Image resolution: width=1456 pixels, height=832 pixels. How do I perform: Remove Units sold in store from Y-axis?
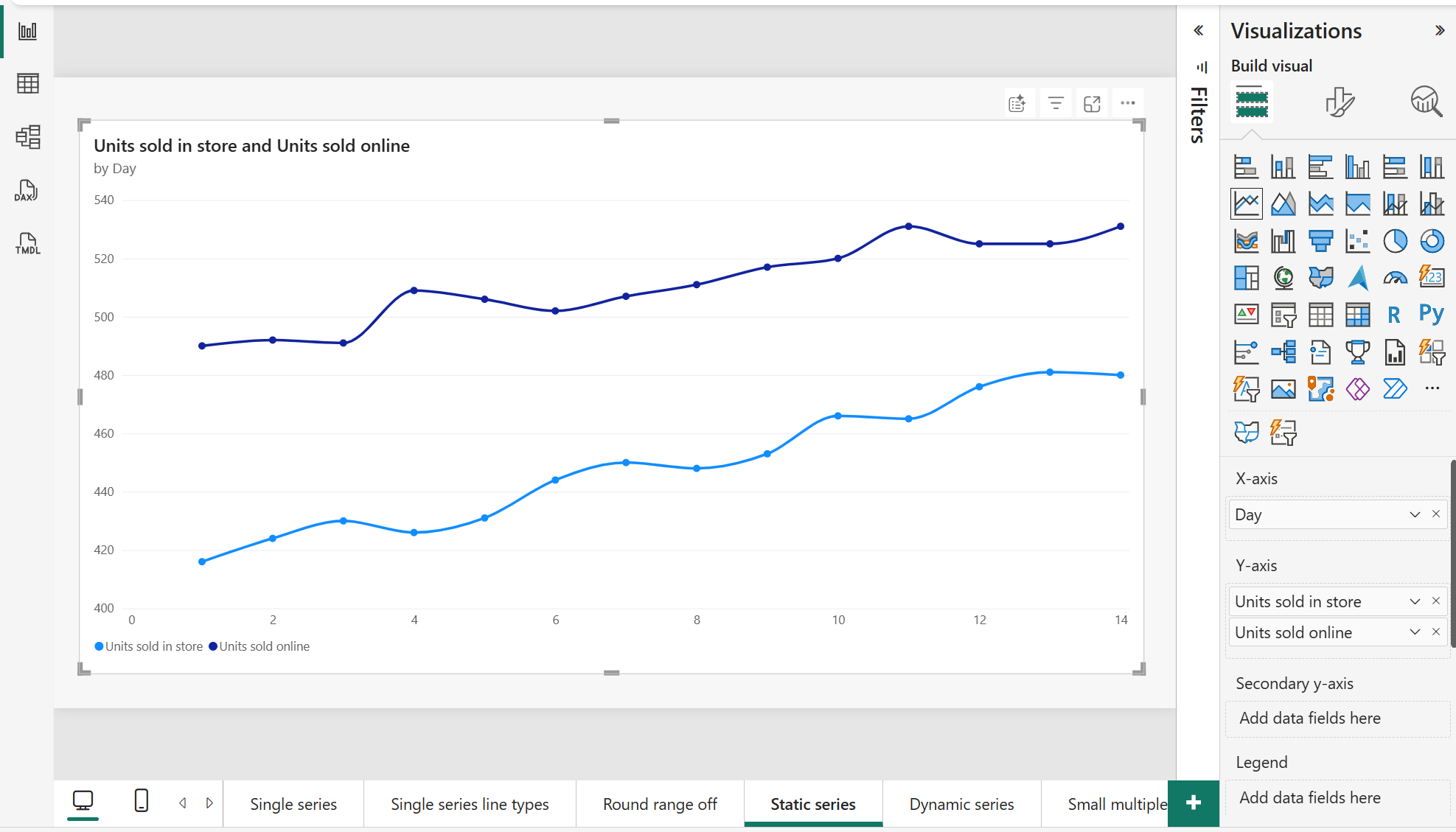1436,601
